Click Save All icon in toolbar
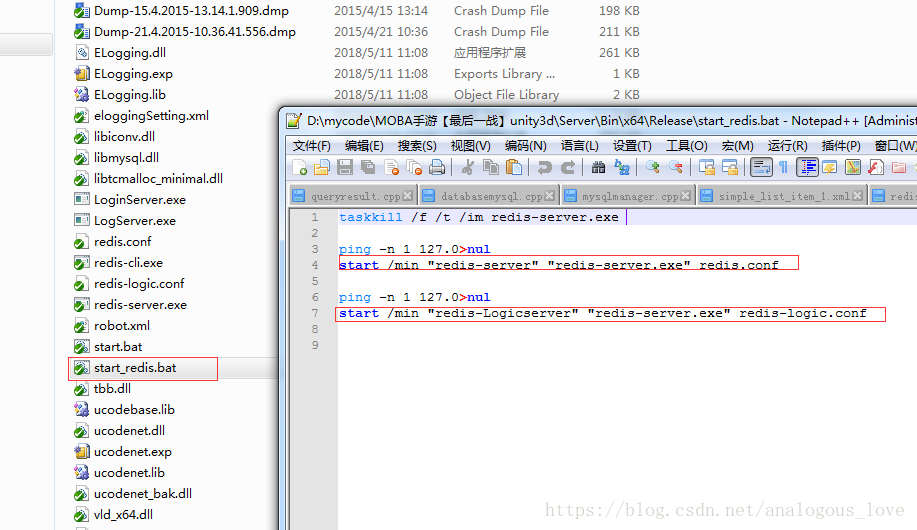 (368, 168)
